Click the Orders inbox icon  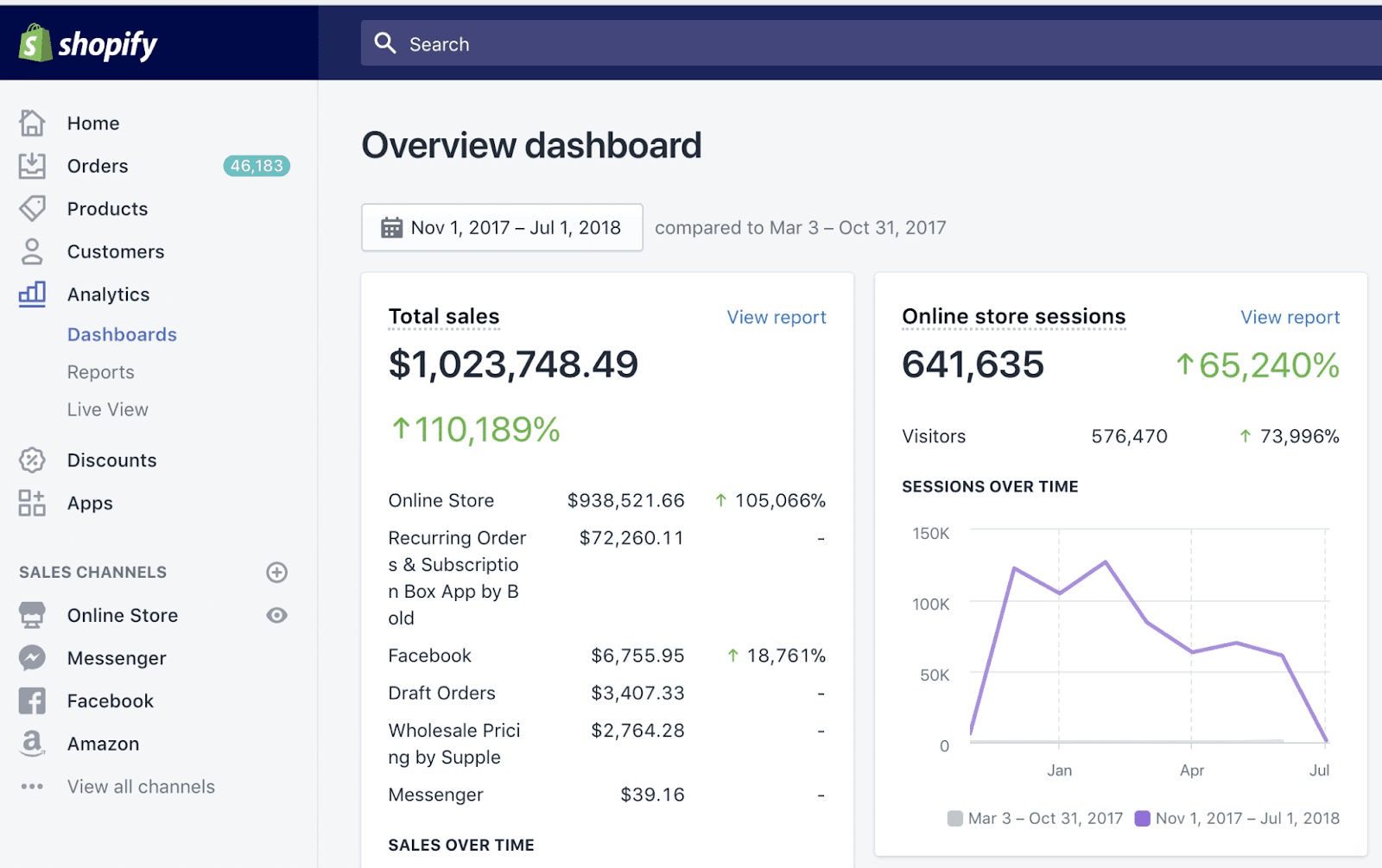(x=32, y=166)
